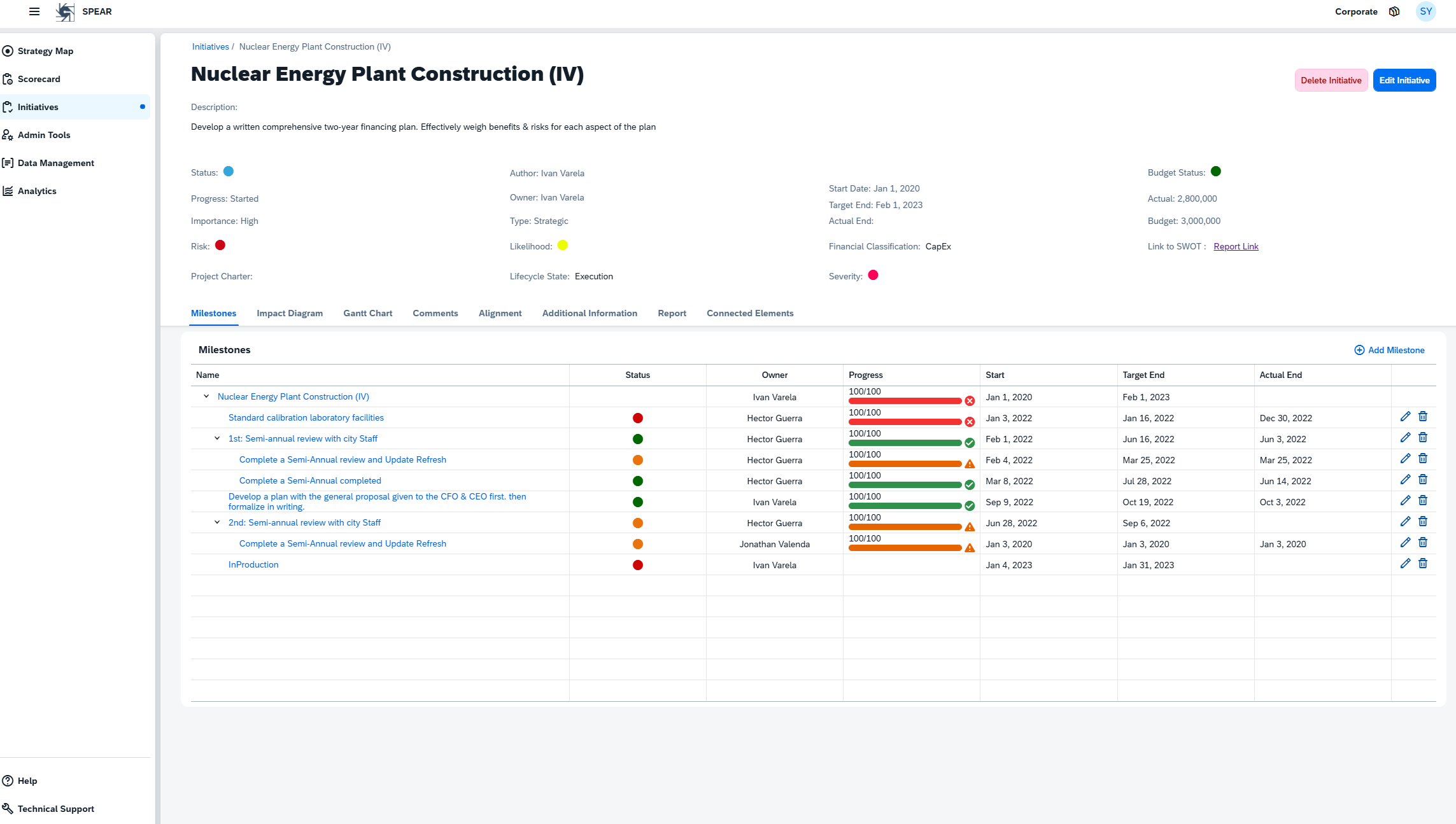1456x824 pixels.
Task: Open the Report Link for SWOT
Action: point(1236,246)
